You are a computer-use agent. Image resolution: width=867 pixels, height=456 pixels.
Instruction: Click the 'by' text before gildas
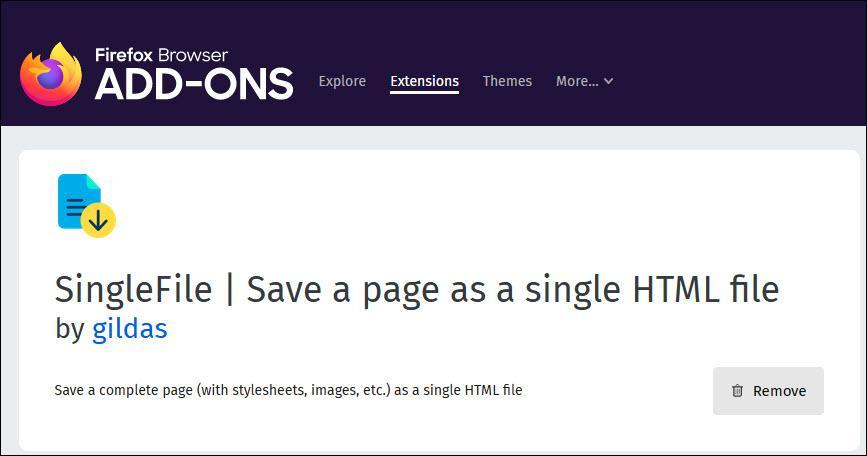(70, 329)
